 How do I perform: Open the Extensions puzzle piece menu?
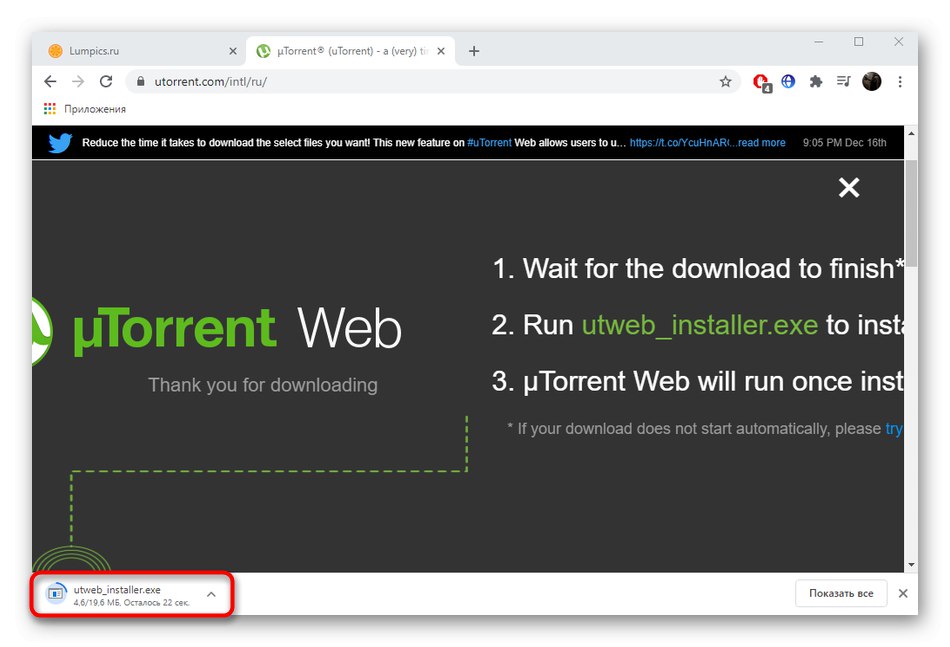click(x=815, y=81)
